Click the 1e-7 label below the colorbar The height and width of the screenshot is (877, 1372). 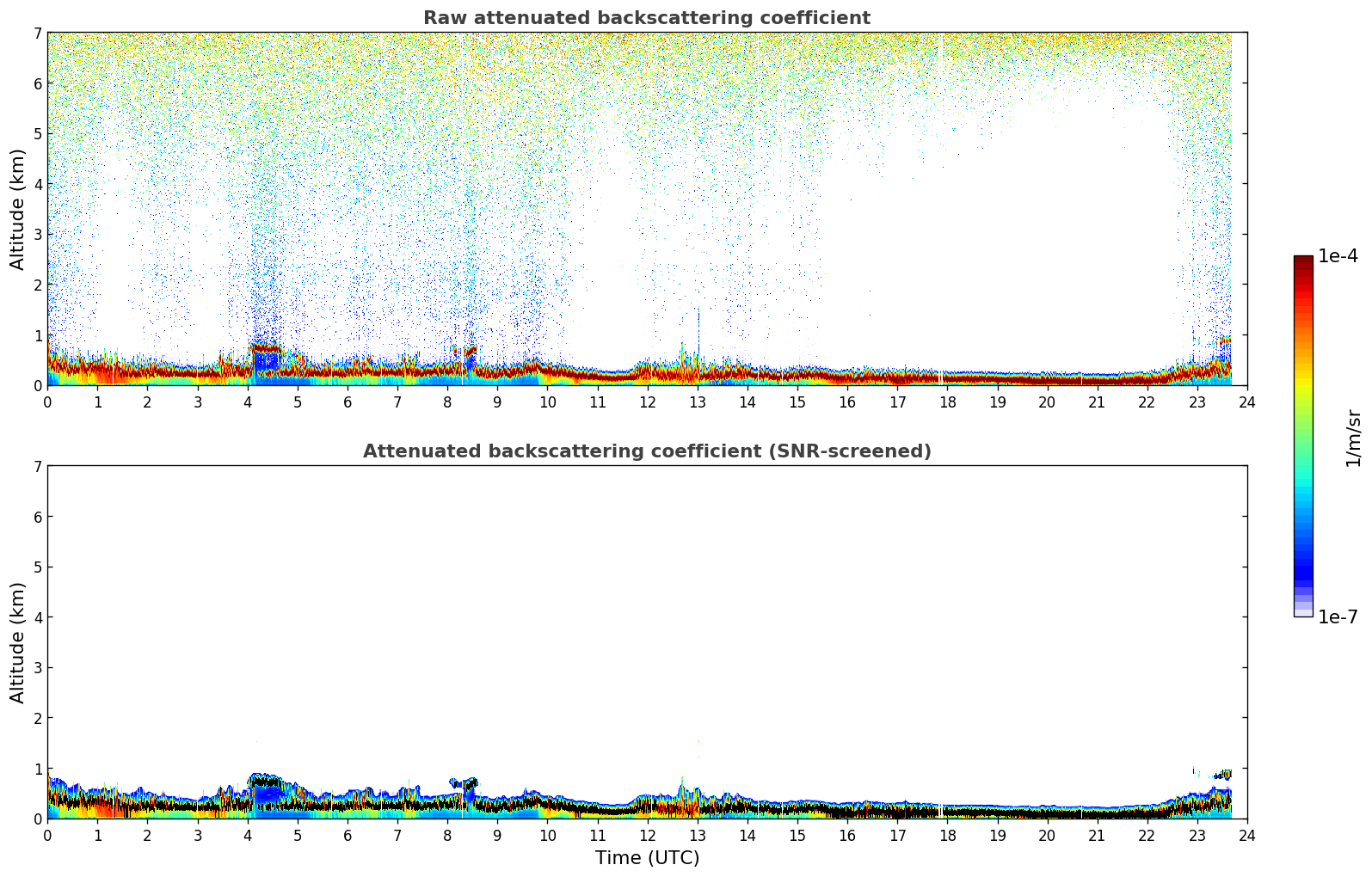(x=1338, y=616)
